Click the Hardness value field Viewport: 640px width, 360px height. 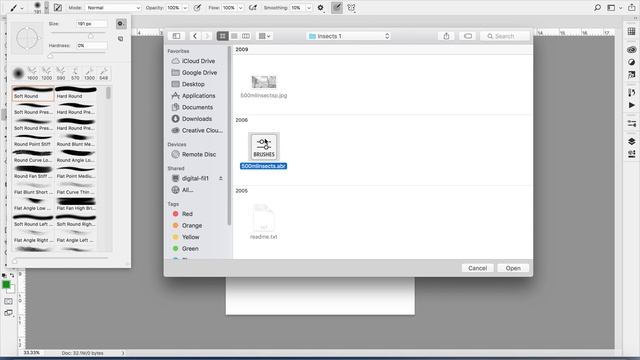91,45
